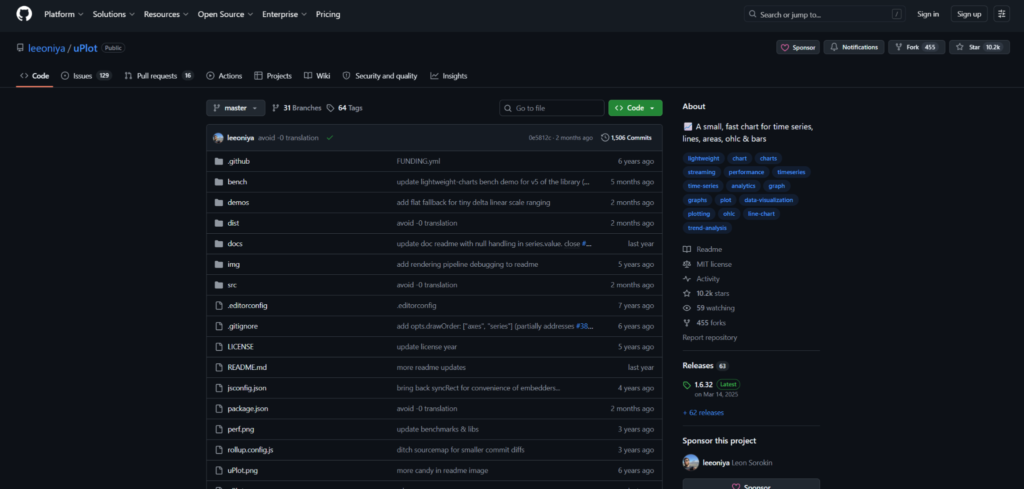Switch to the Insights tab

[449, 76]
